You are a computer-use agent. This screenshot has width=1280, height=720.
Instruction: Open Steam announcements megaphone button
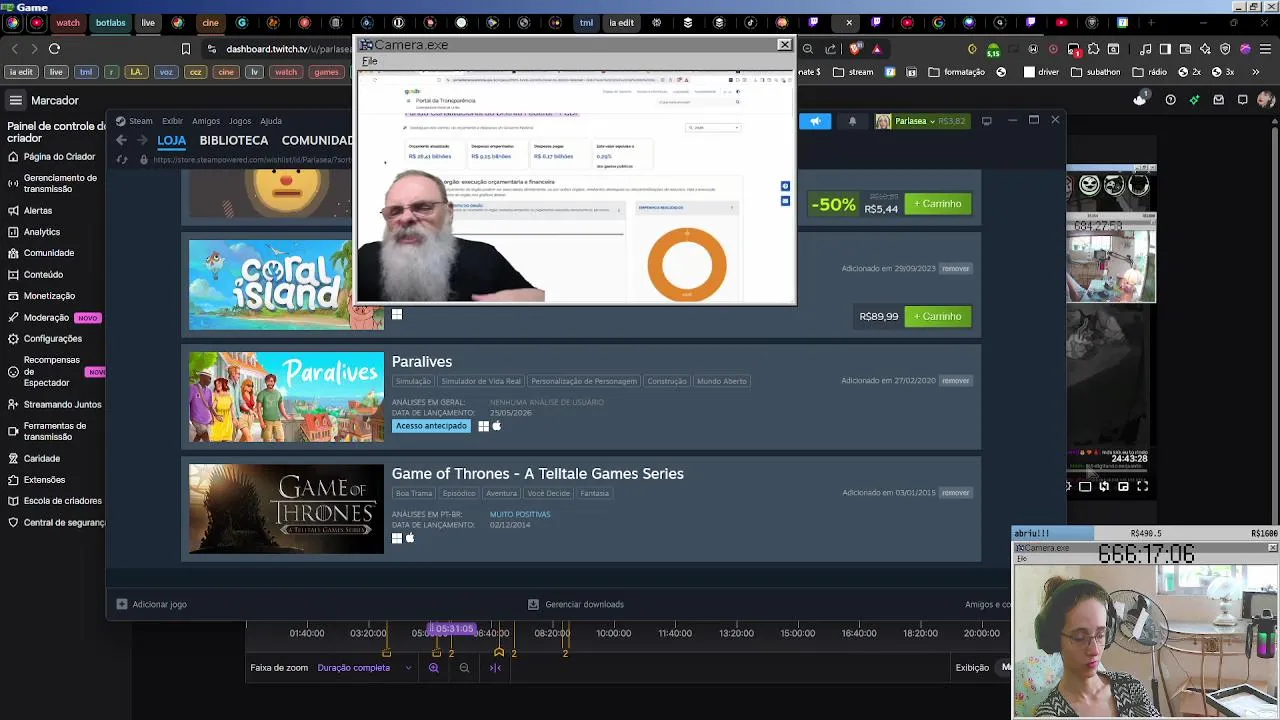pos(815,121)
